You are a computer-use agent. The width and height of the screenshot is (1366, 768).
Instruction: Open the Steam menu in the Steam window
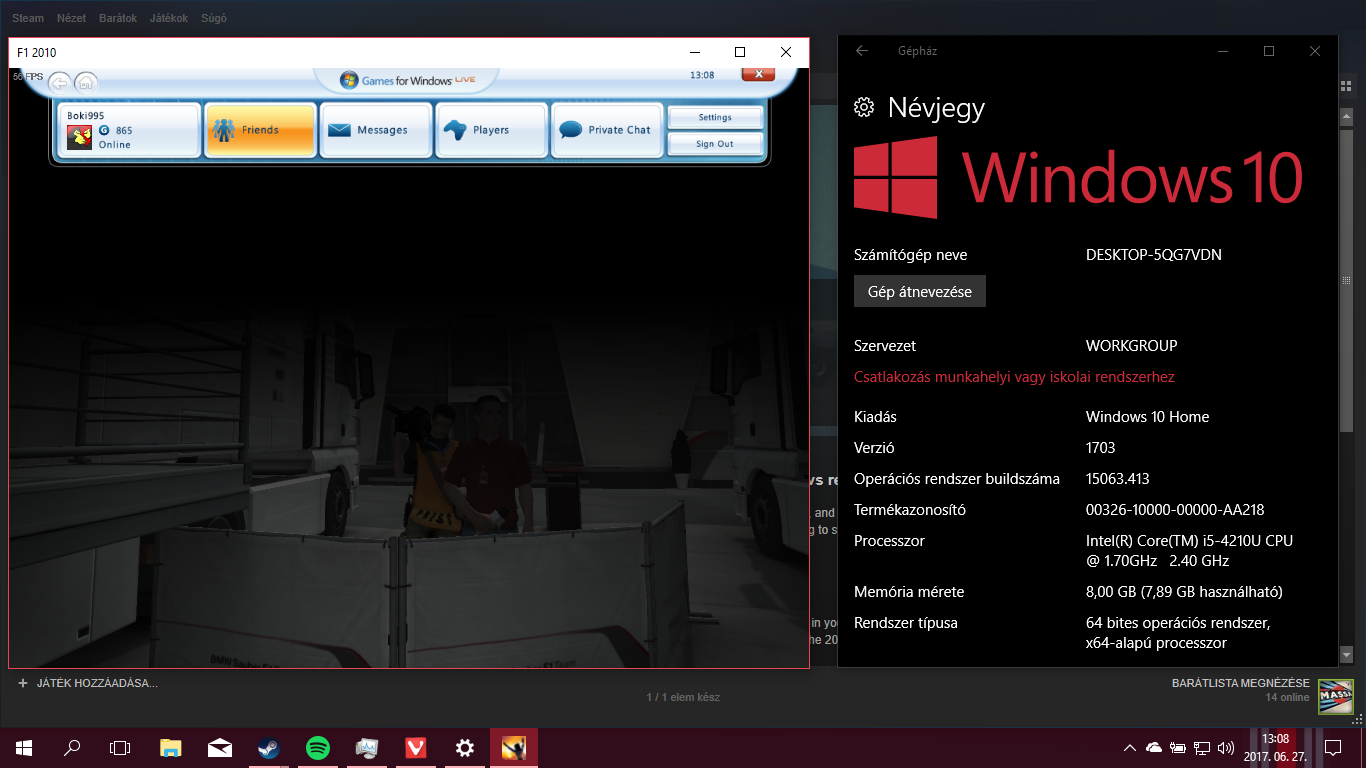click(28, 18)
